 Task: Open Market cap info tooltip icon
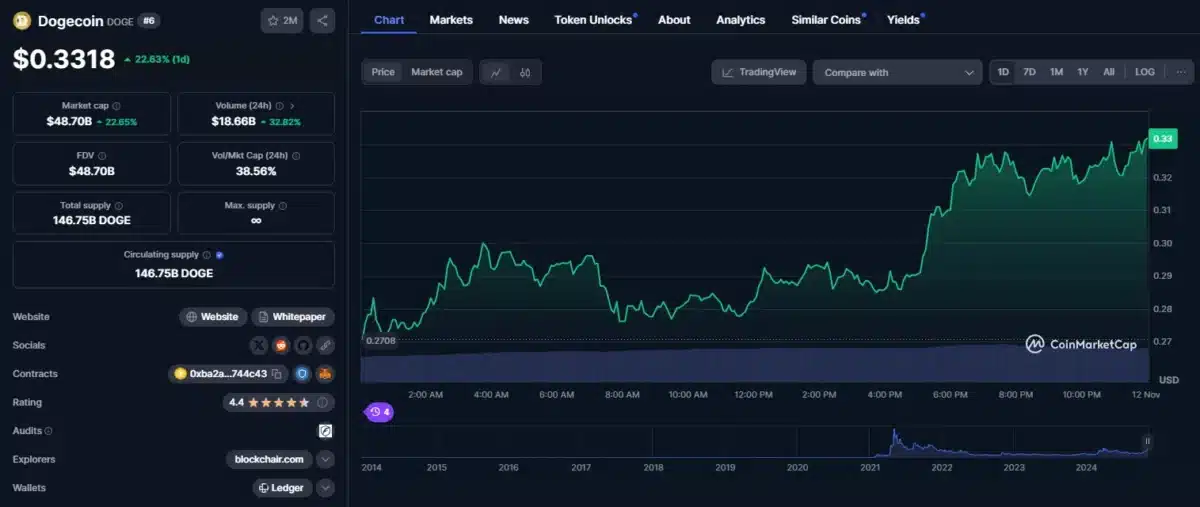tap(116, 105)
